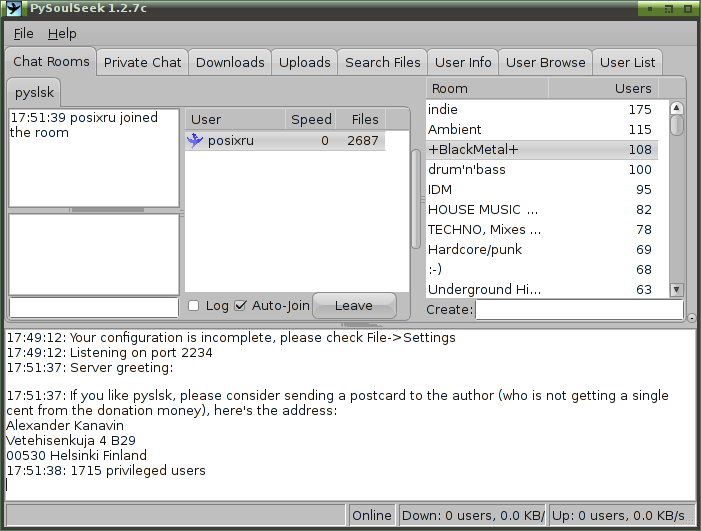The width and height of the screenshot is (701, 531).
Task: Switch to the Chat Rooms tab
Action: (51, 61)
